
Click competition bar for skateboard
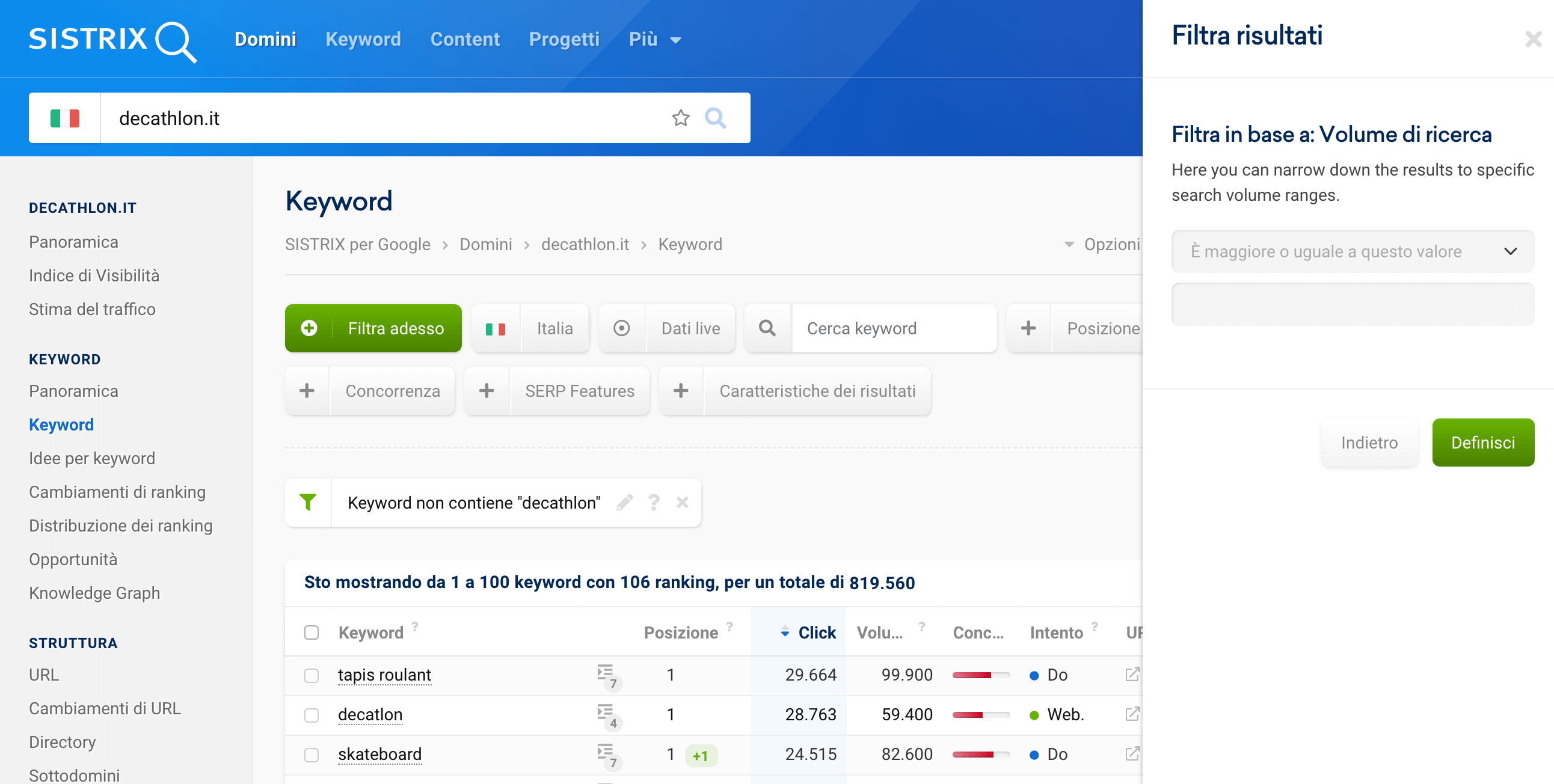pos(981,755)
